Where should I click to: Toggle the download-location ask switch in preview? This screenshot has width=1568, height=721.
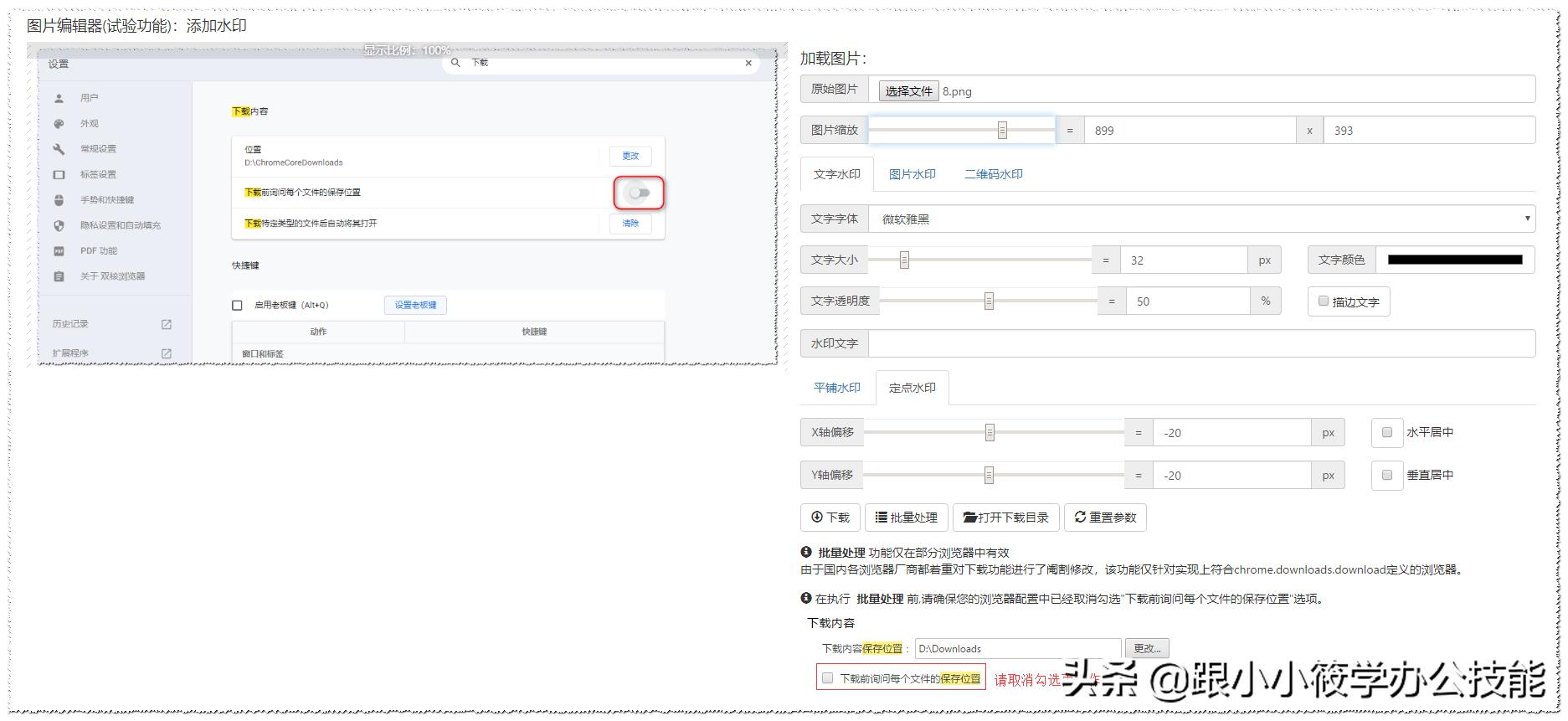tap(640, 193)
